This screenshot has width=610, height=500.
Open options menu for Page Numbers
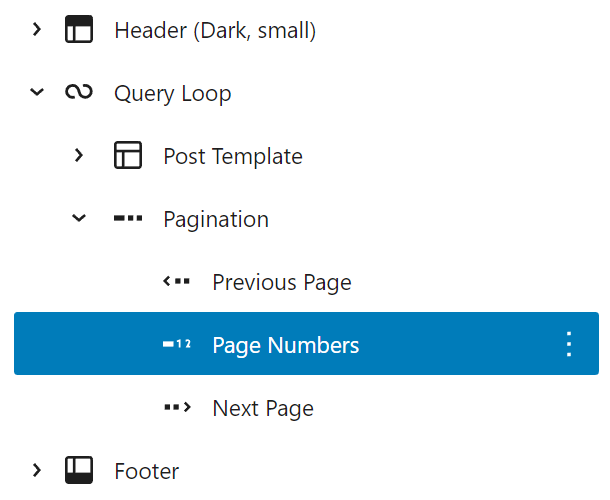(569, 345)
